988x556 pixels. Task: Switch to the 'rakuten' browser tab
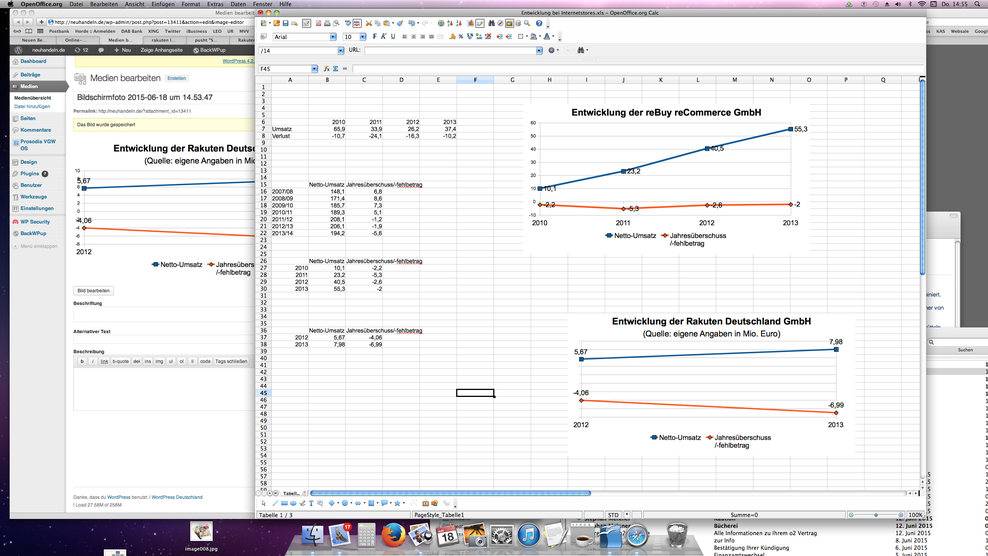(x=162, y=40)
